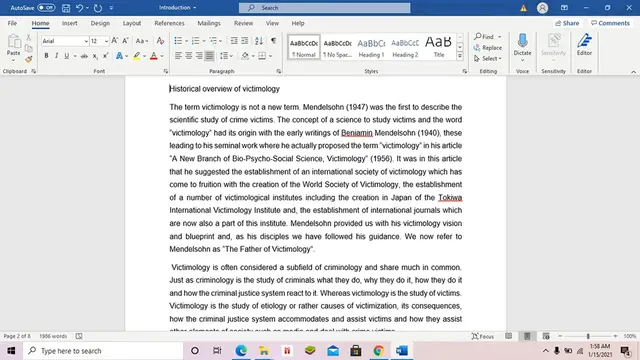Open Chrome from taskbar
Screen dimensions: 640x360
(379, 351)
